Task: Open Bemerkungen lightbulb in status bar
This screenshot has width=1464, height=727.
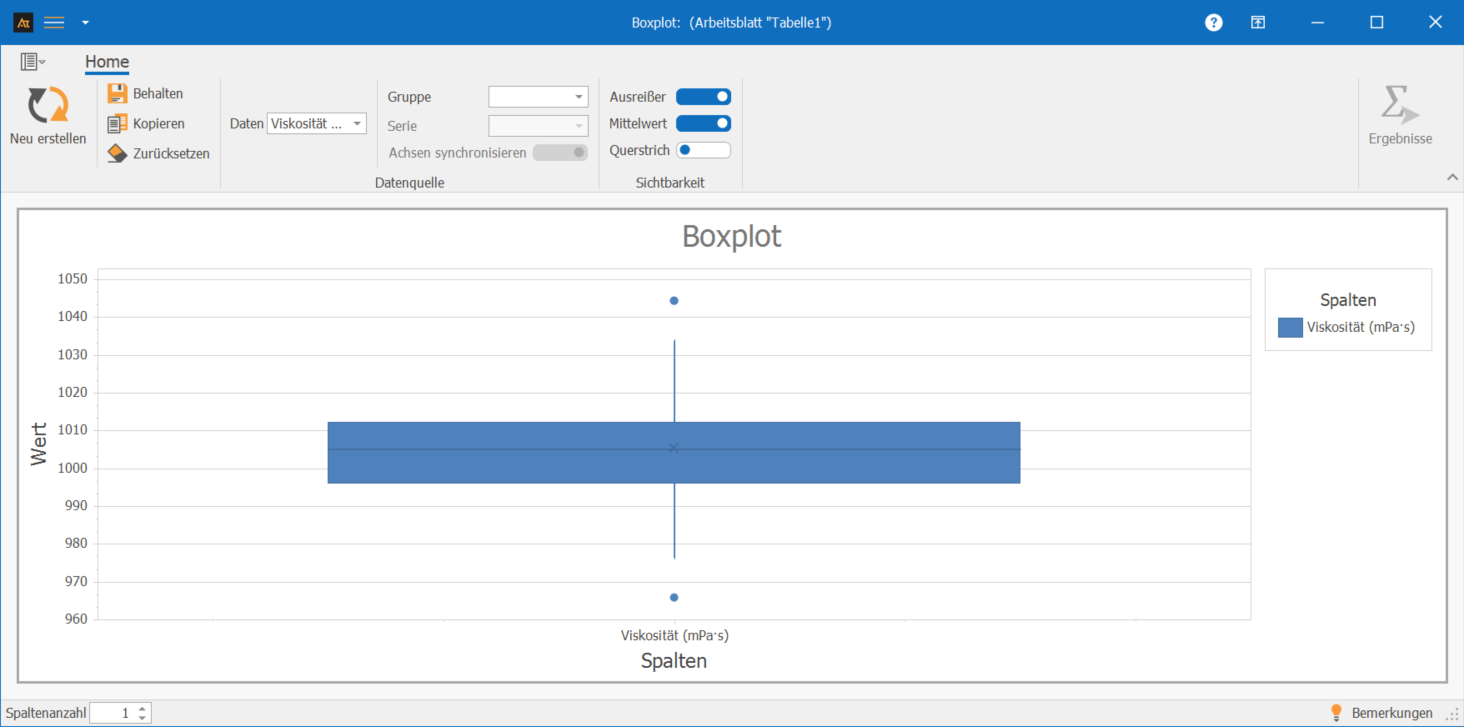Action: 1336,713
